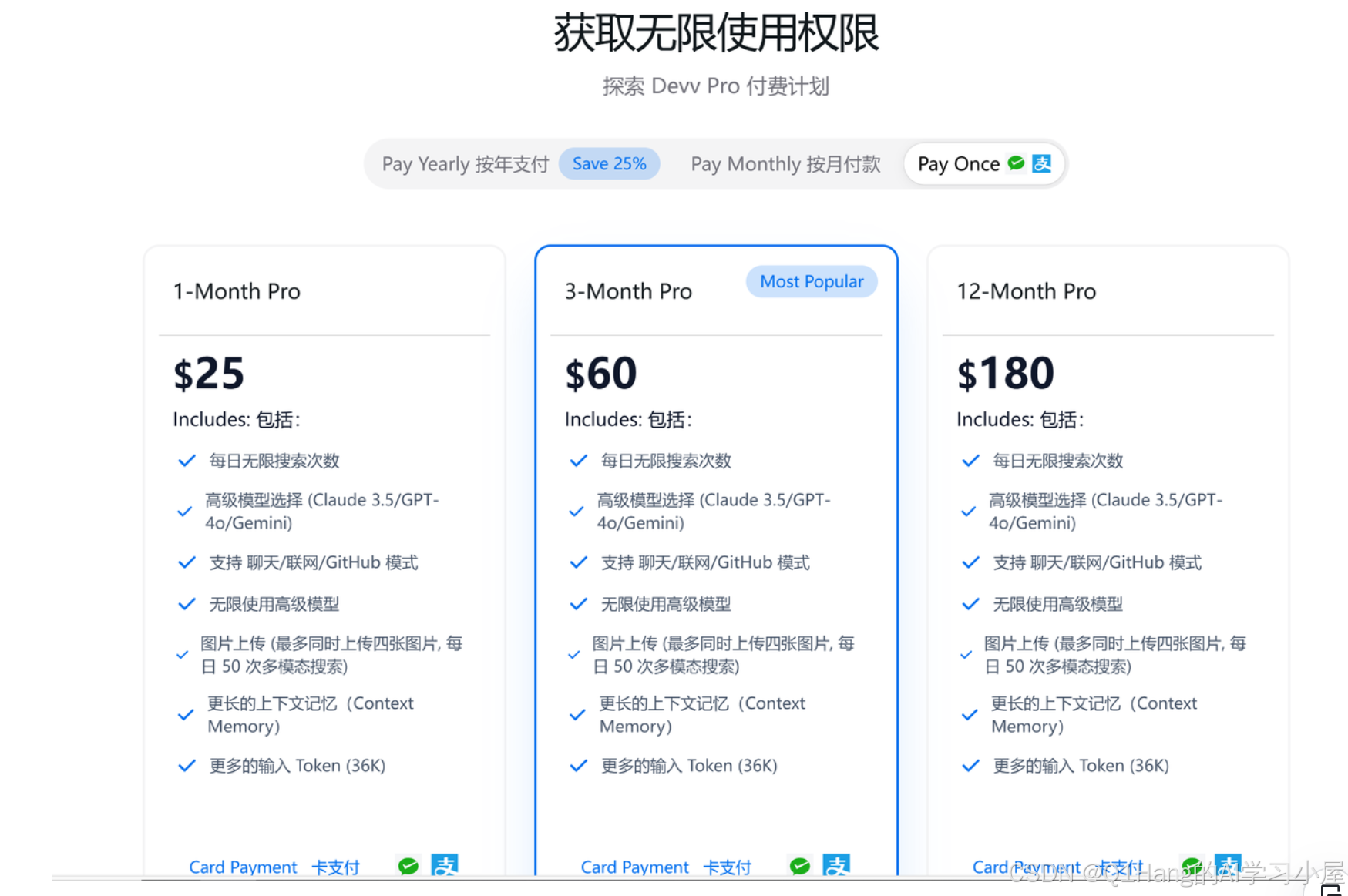Open Card Payment link under 1-Month Pro
The width and height of the screenshot is (1348, 896).
tap(243, 867)
